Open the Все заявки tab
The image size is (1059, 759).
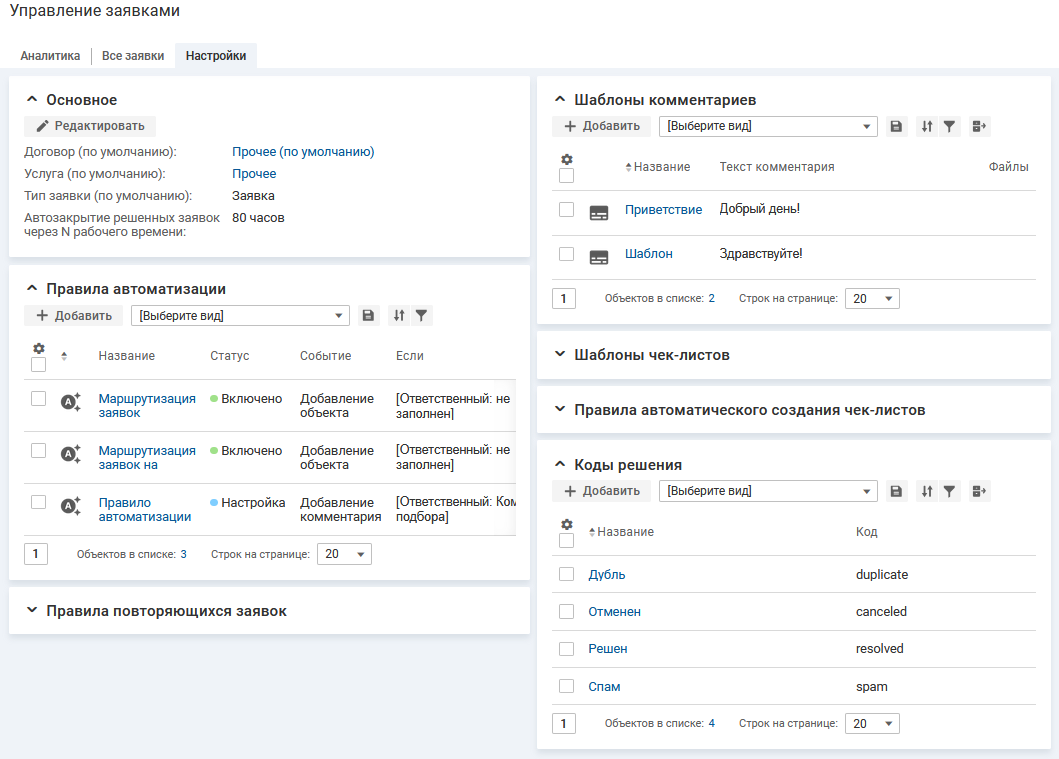point(133,56)
